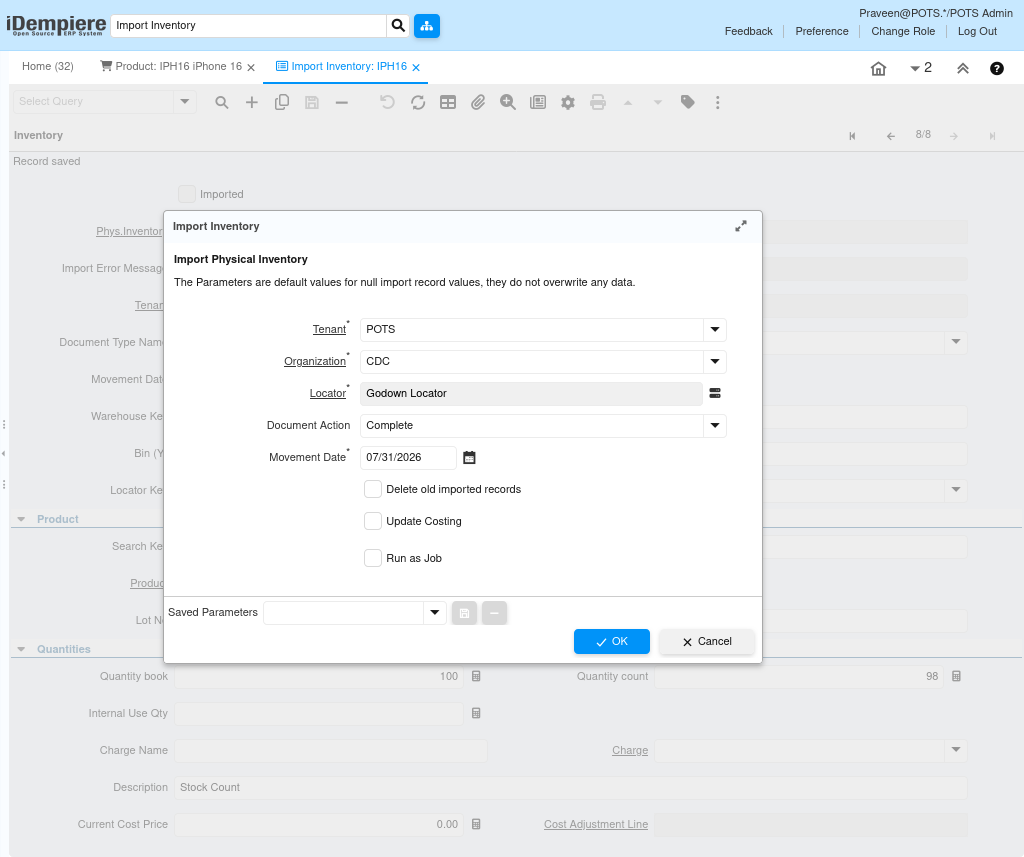This screenshot has width=1024, height=857.
Task: Toggle grid view toolbar icon
Action: [448, 103]
